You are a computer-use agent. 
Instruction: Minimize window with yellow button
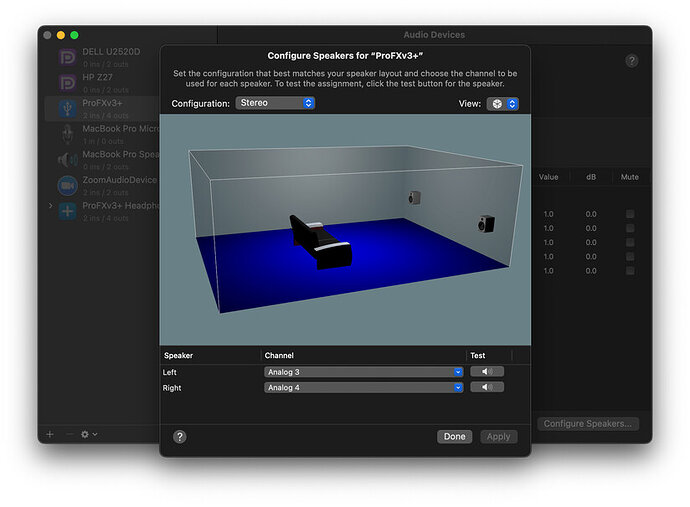pos(61,35)
